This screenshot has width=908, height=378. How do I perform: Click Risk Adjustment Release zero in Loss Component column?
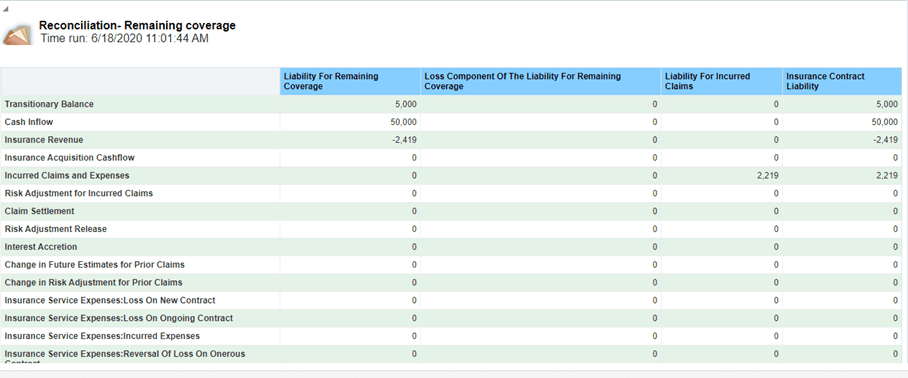(x=655, y=229)
